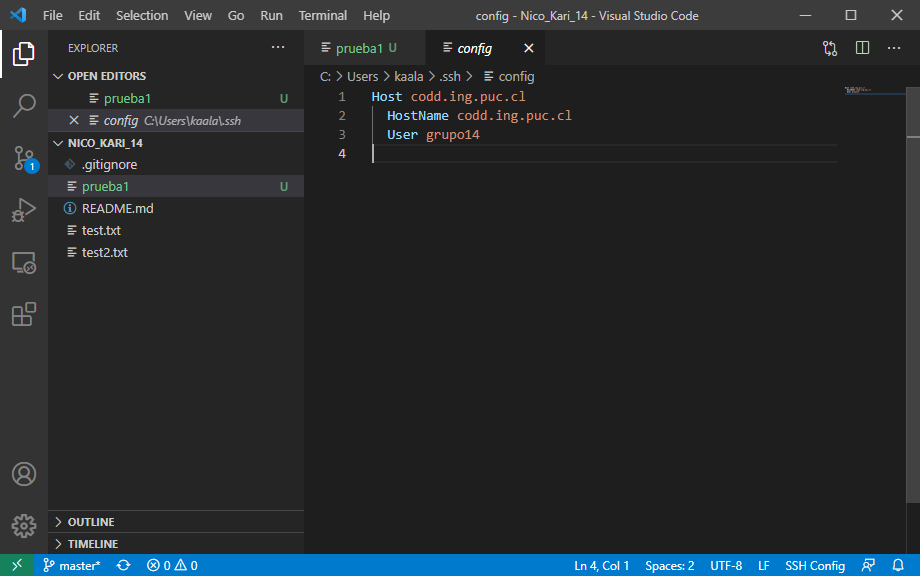This screenshot has width=920, height=576.
Task: Click the VS Code logo icon
Action: 18,15
